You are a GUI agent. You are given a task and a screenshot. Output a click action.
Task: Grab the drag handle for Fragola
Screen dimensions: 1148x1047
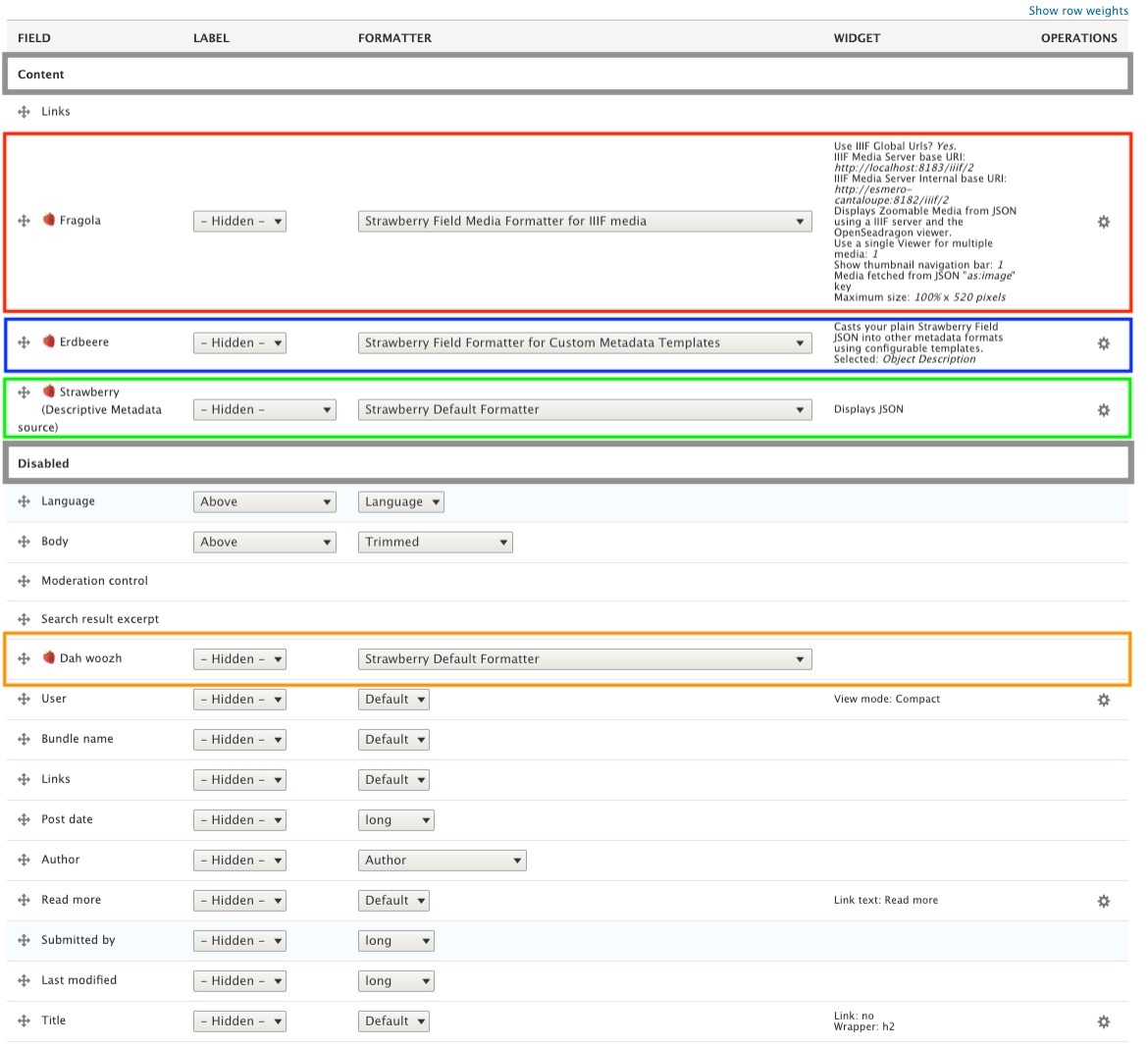coord(24,221)
